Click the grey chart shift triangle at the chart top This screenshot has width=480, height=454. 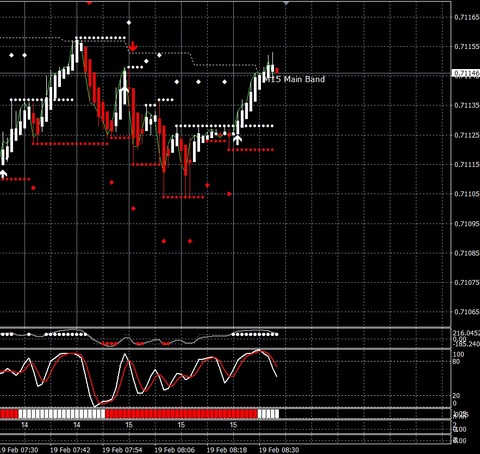point(286,3)
